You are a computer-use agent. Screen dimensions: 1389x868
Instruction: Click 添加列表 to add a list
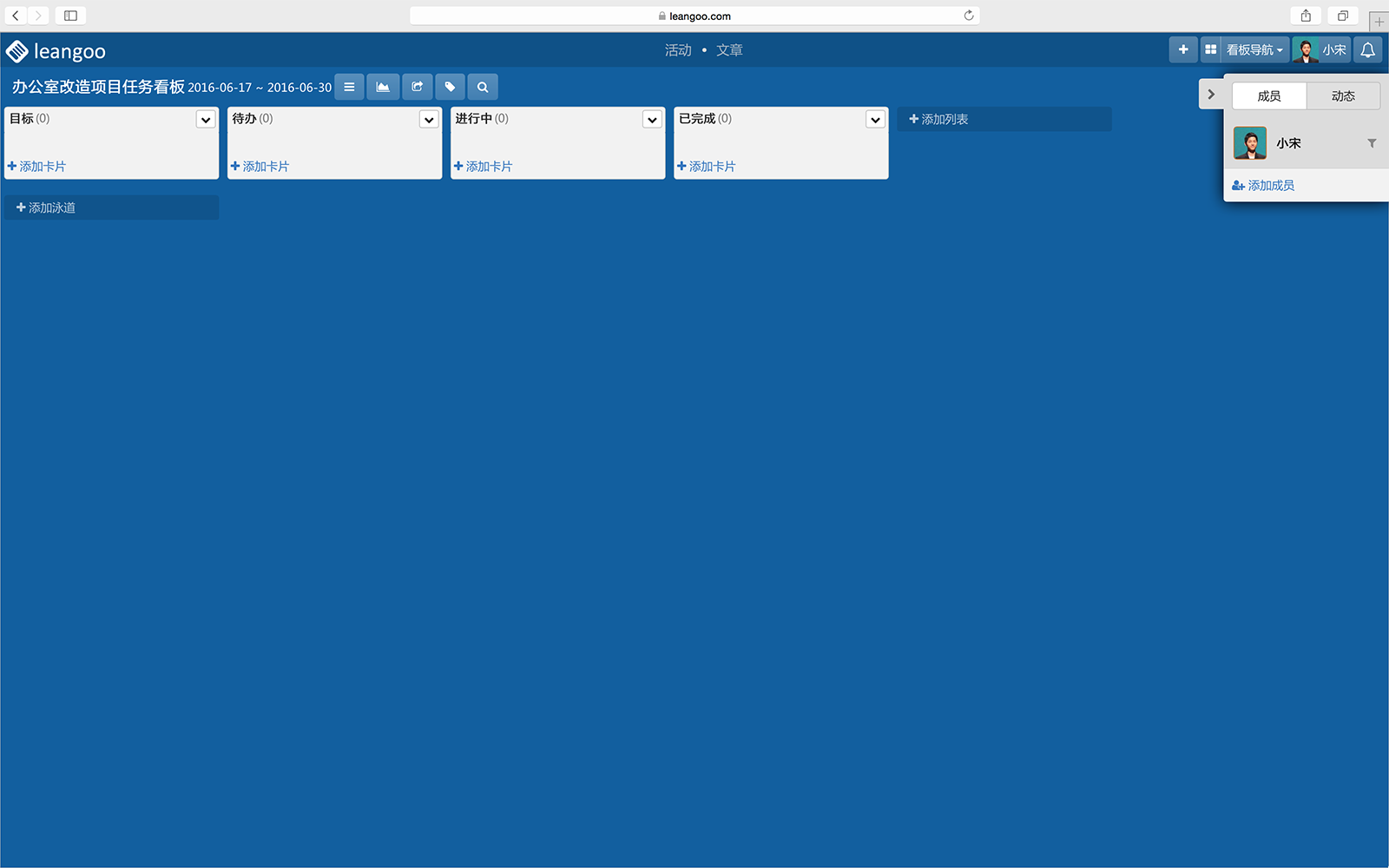tap(1004, 119)
